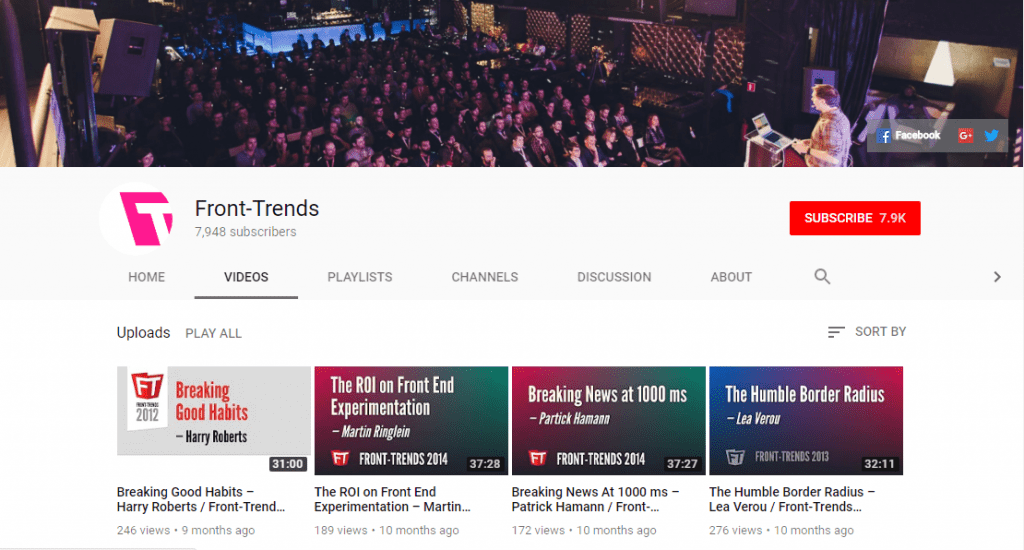The width and height of the screenshot is (1024, 550).
Task: Click the red SUBSCRIBE 7.9K button
Action: point(855,218)
